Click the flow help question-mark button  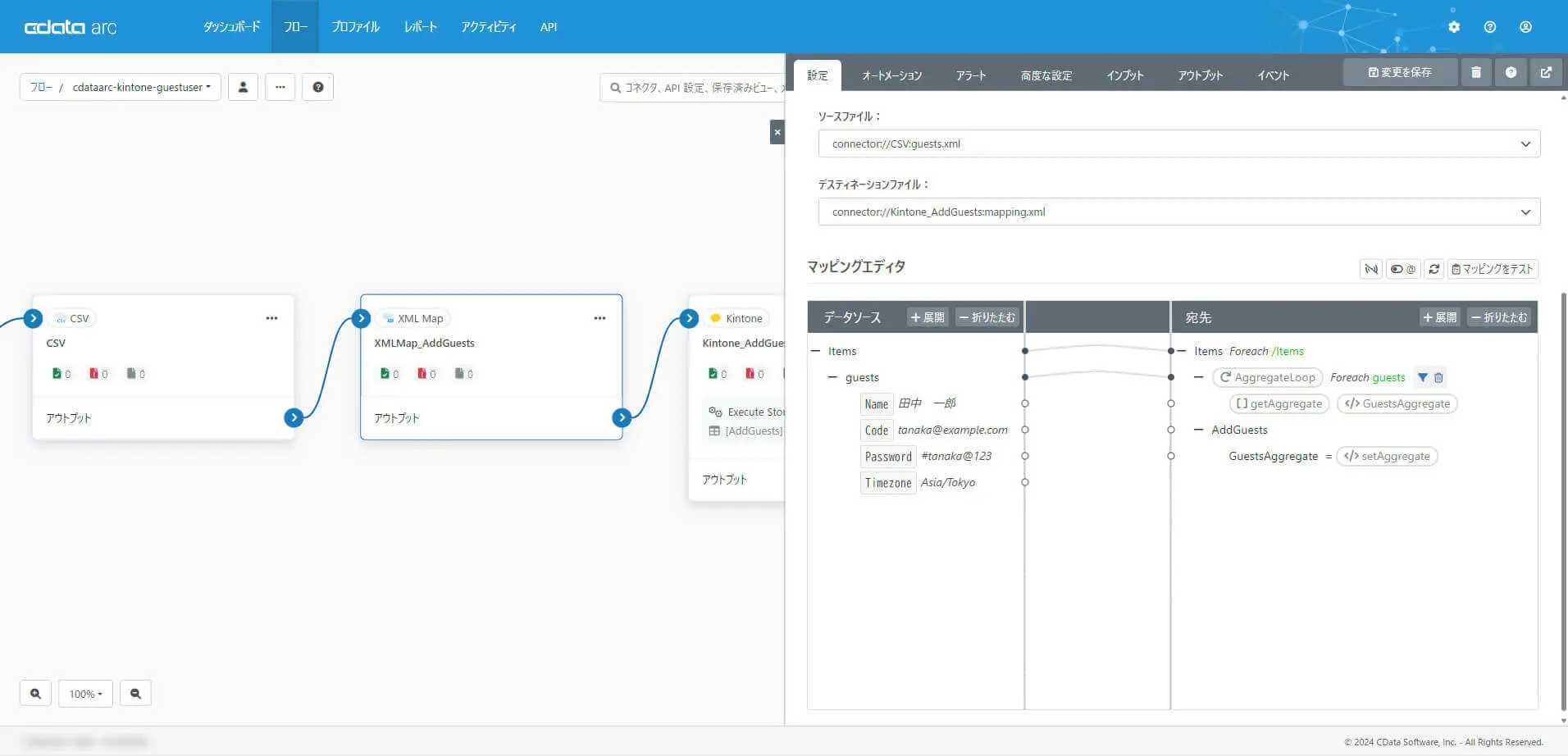coord(318,87)
